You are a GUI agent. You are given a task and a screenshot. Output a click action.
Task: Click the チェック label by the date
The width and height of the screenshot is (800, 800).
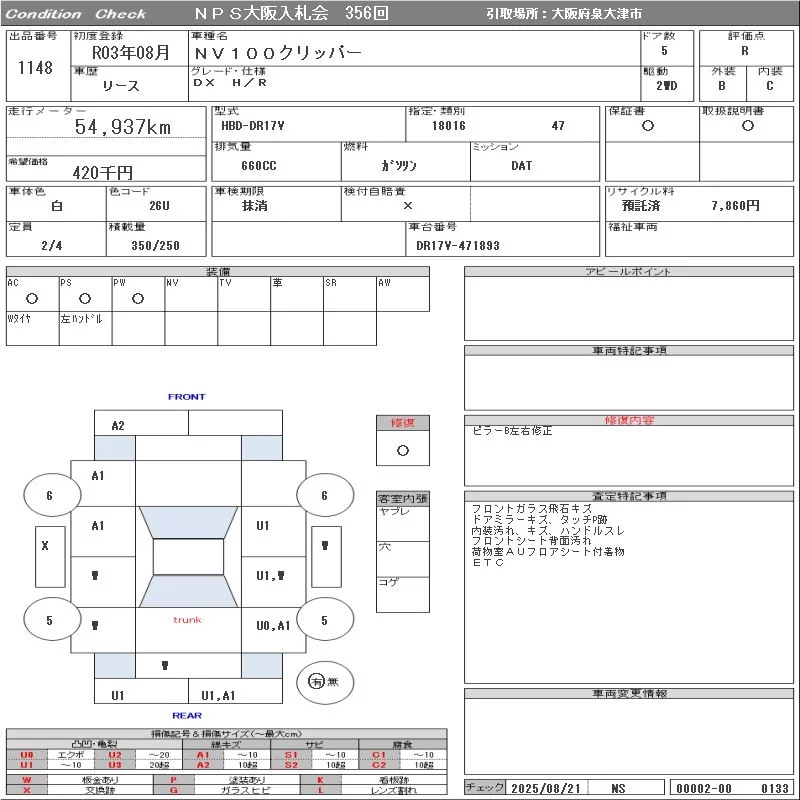click(x=485, y=788)
